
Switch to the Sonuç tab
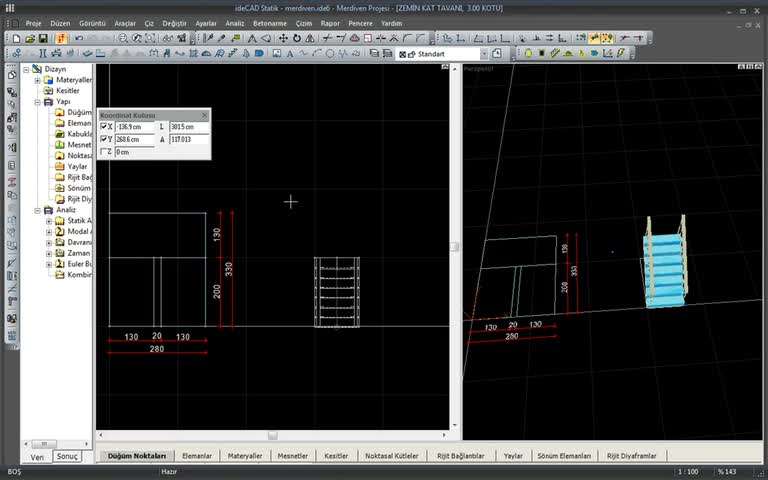point(67,456)
